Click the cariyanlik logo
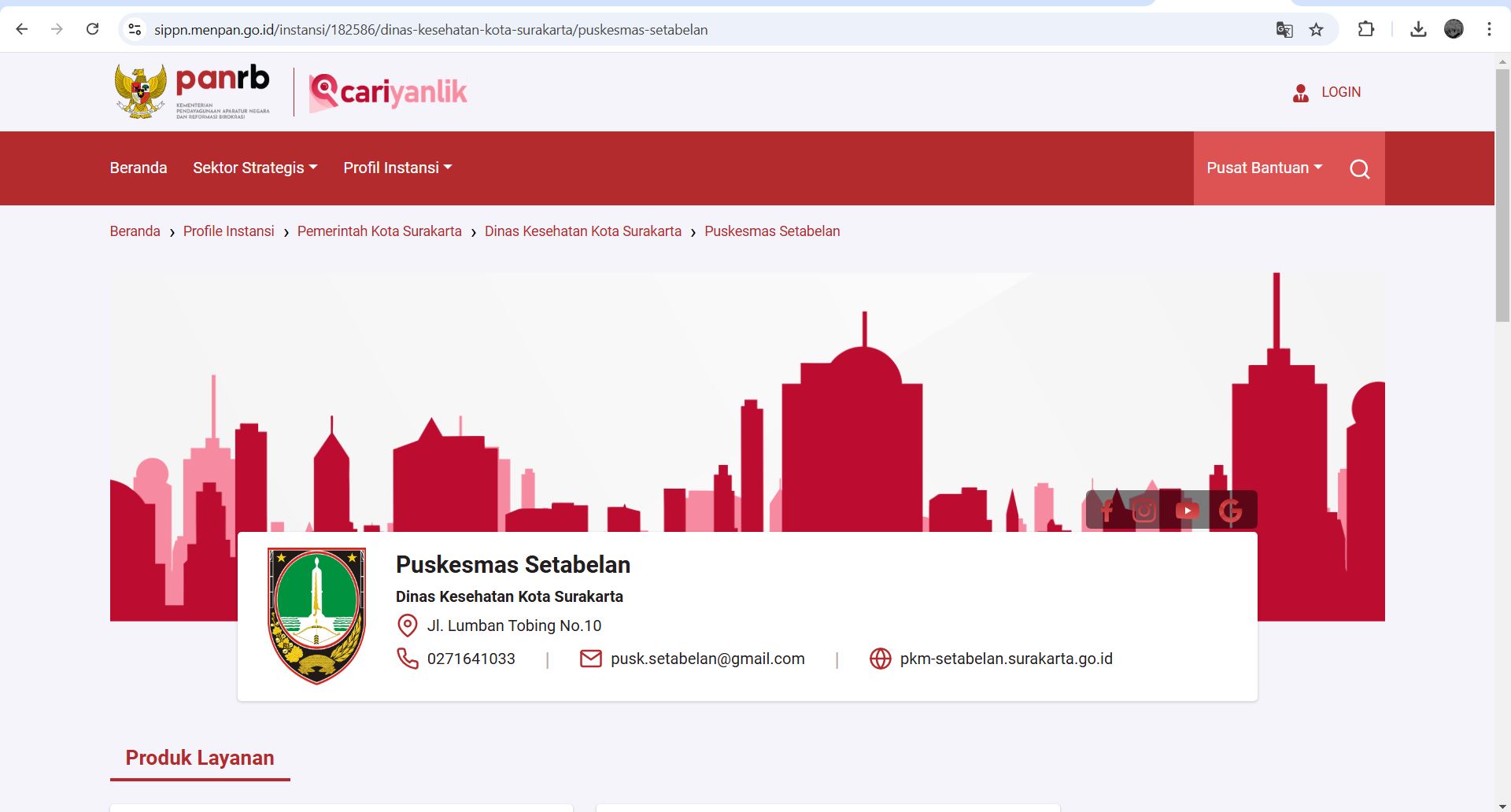The width and height of the screenshot is (1511, 812). click(x=388, y=92)
